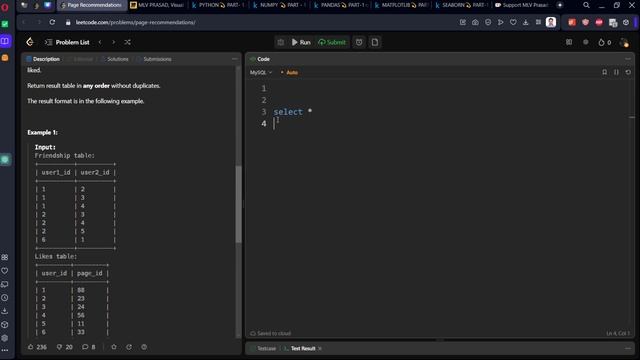The image size is (640, 360).
Task: Click in the code editor line 4
Action: 449,123
